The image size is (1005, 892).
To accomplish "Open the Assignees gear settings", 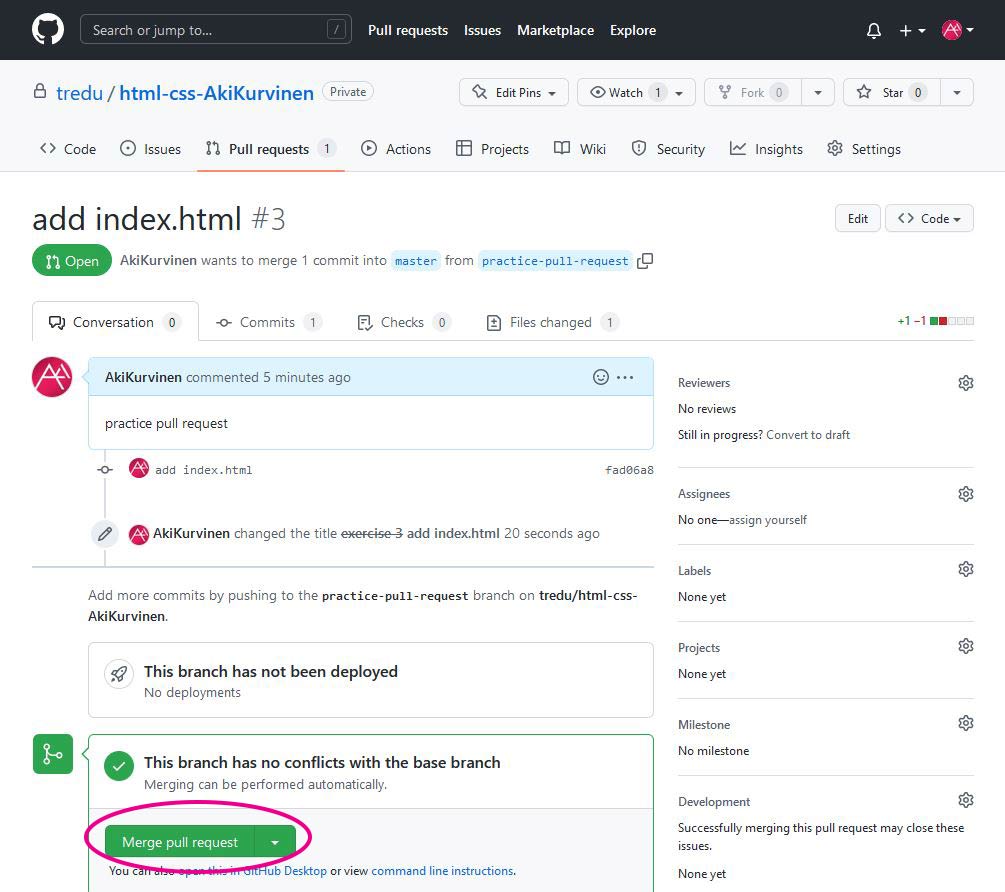I will [x=965, y=494].
